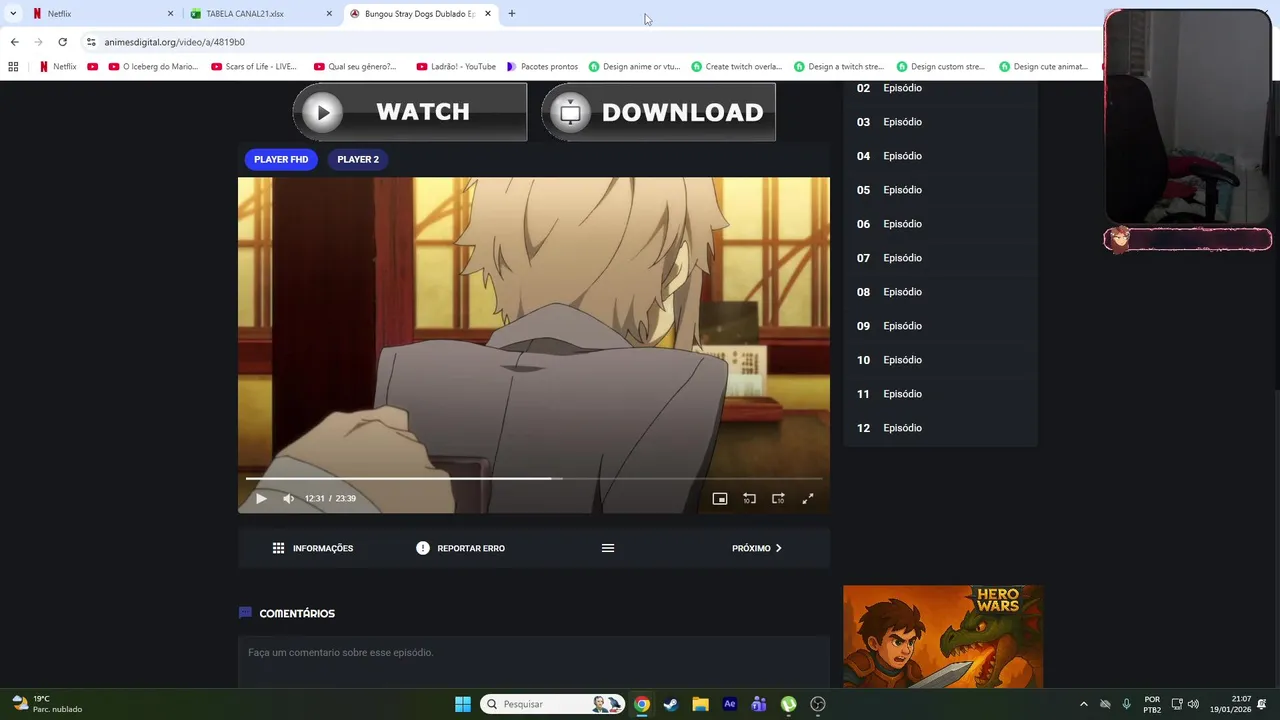The height and width of the screenshot is (720, 1280).
Task: Select episode 10 in list
Action: (940, 360)
